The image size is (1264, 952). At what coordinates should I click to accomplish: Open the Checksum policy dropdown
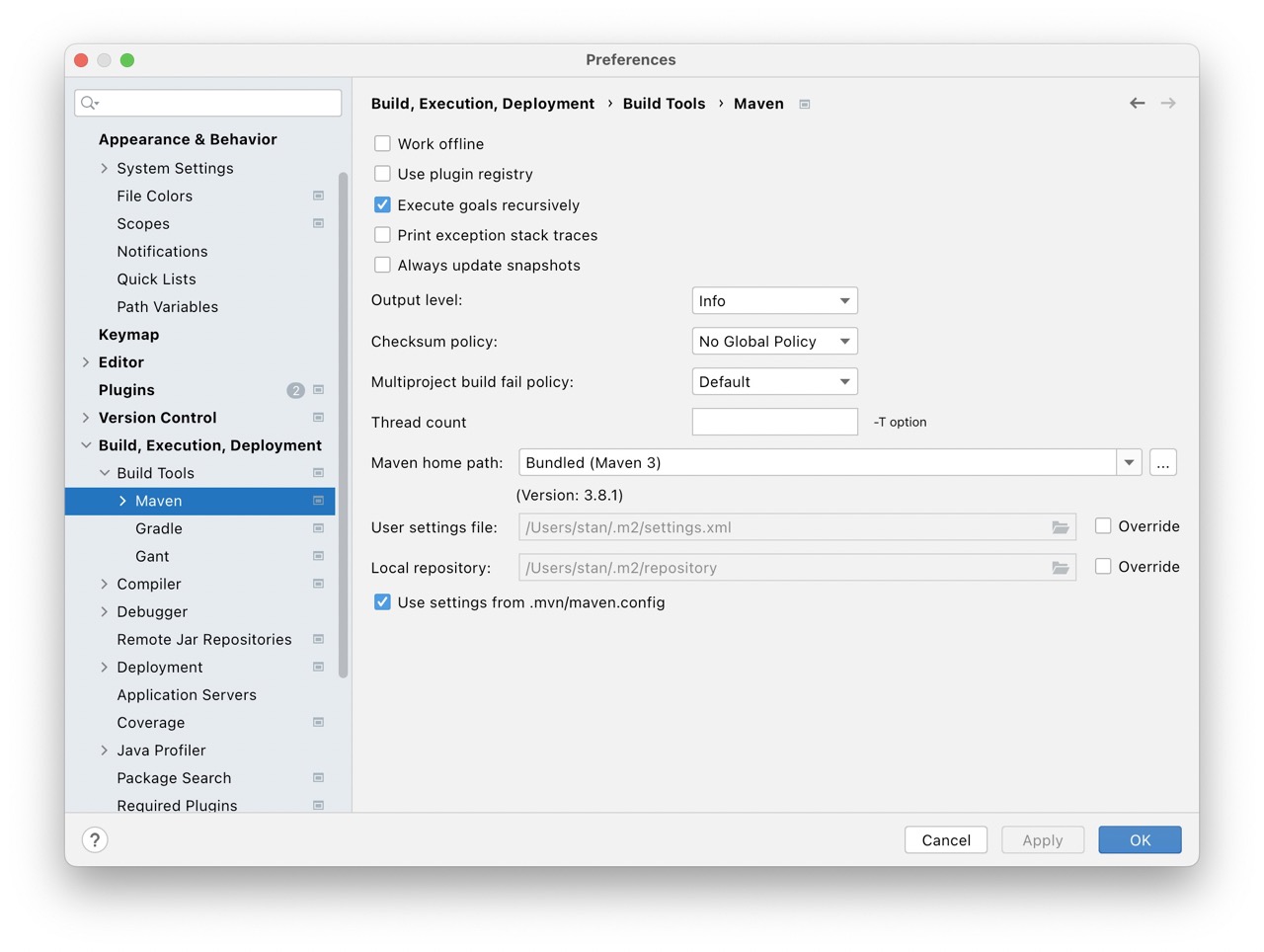click(x=774, y=341)
